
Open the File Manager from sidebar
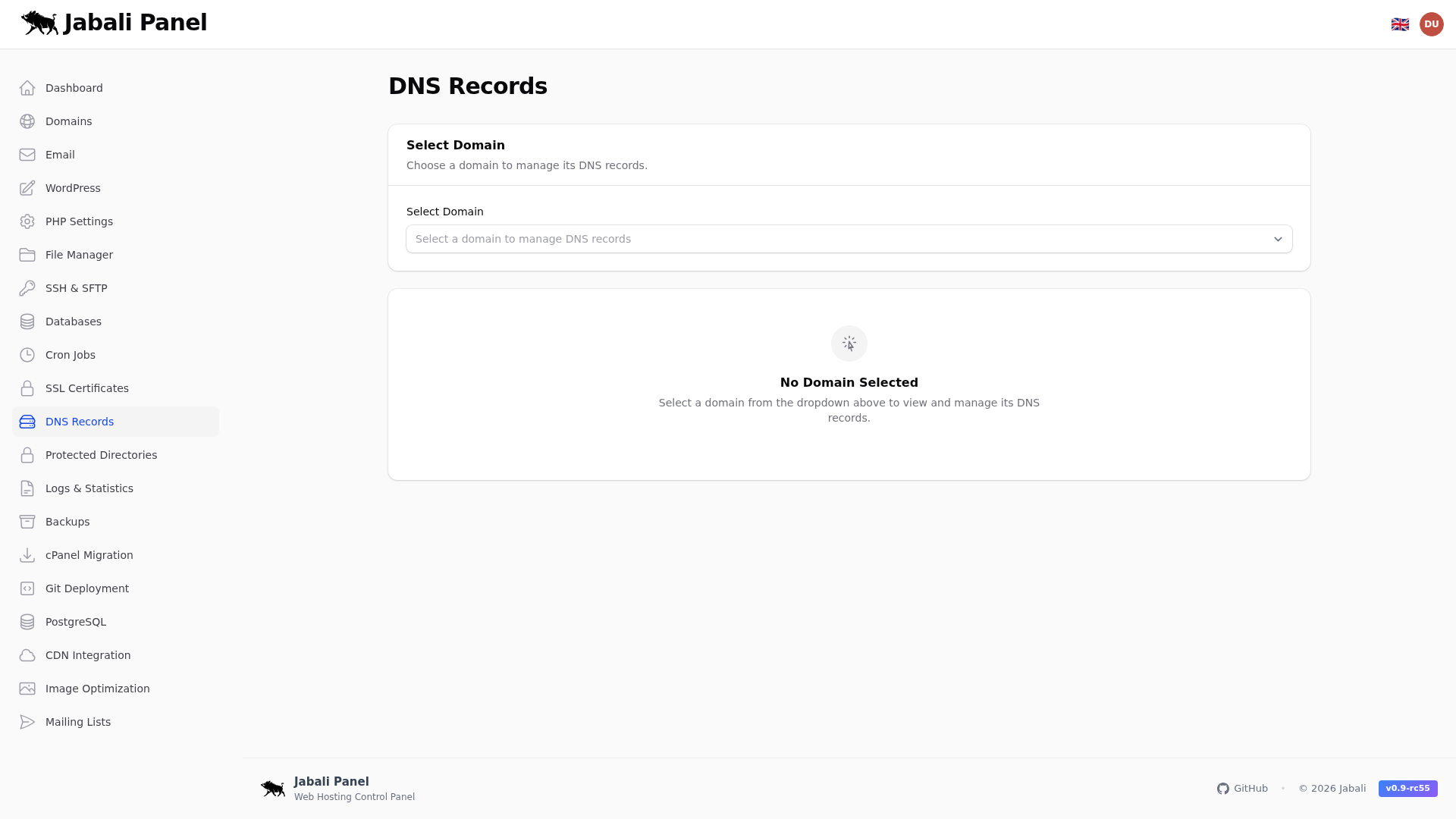tap(79, 254)
